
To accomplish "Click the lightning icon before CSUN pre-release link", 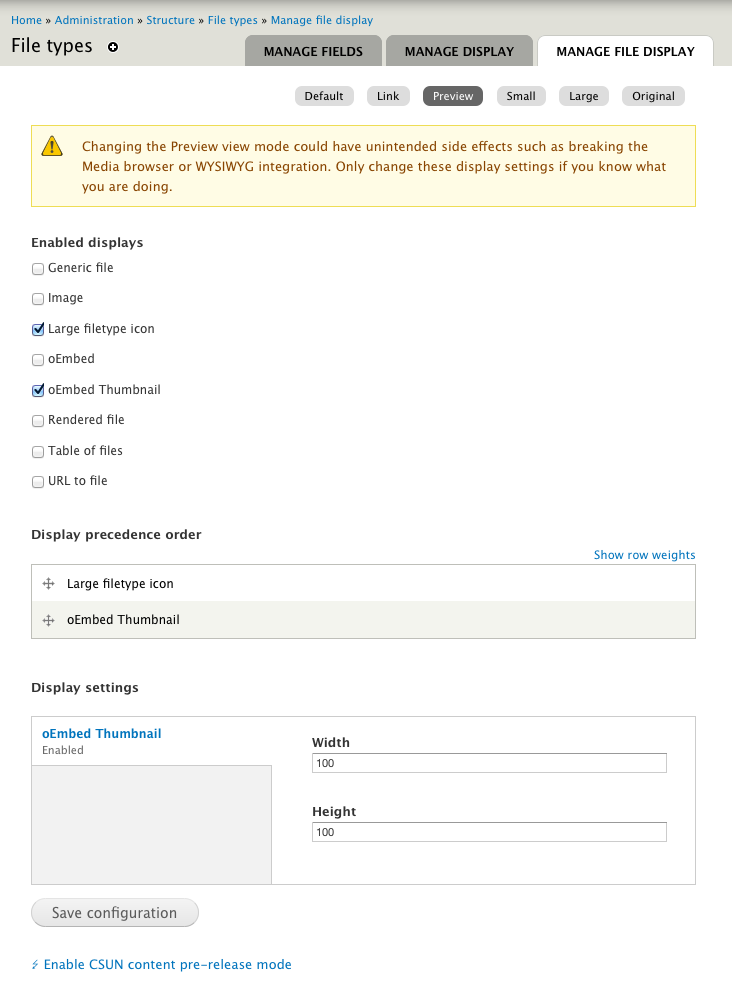I will pos(35,964).
